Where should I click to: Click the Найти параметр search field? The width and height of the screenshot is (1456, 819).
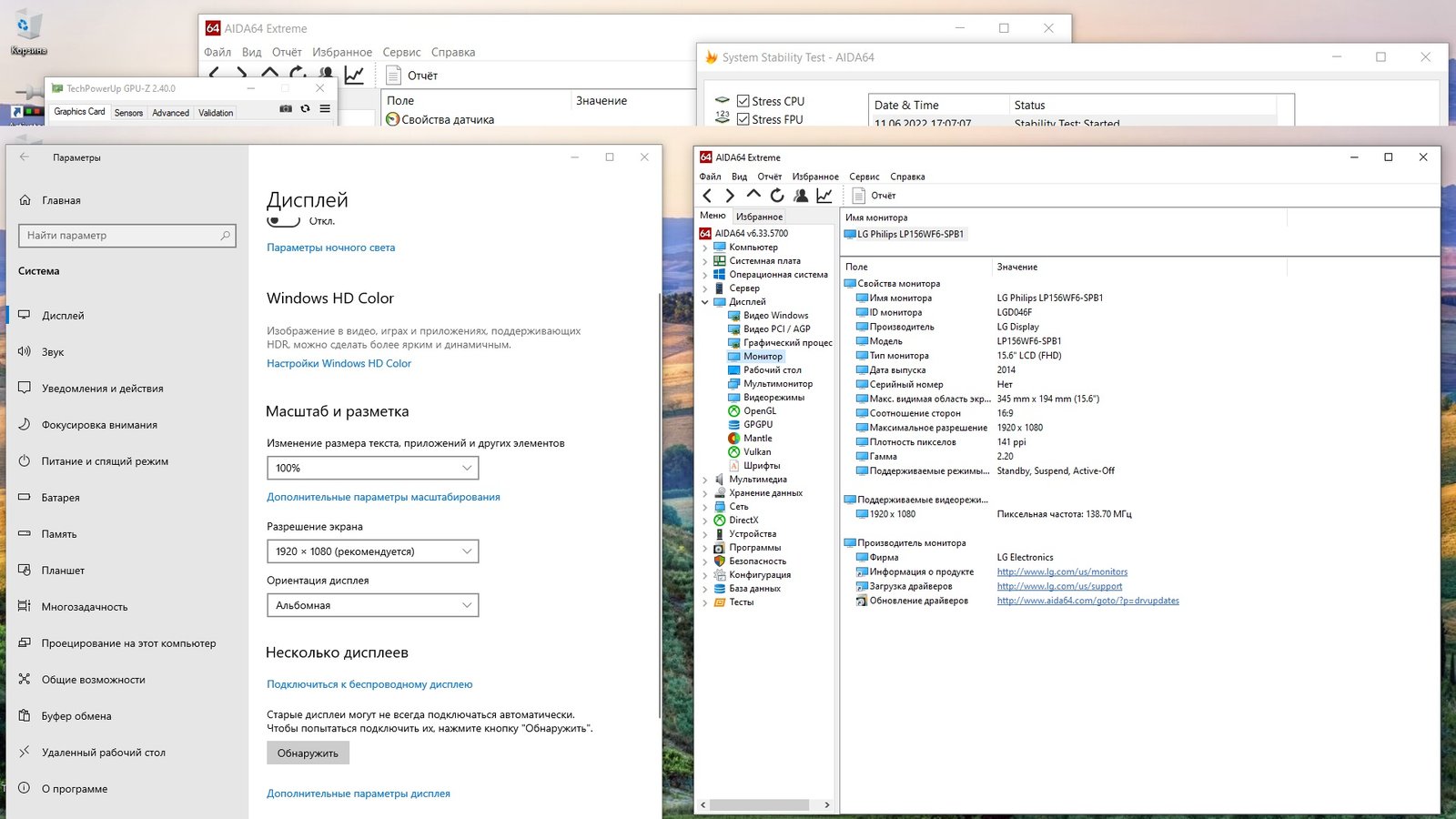click(126, 236)
